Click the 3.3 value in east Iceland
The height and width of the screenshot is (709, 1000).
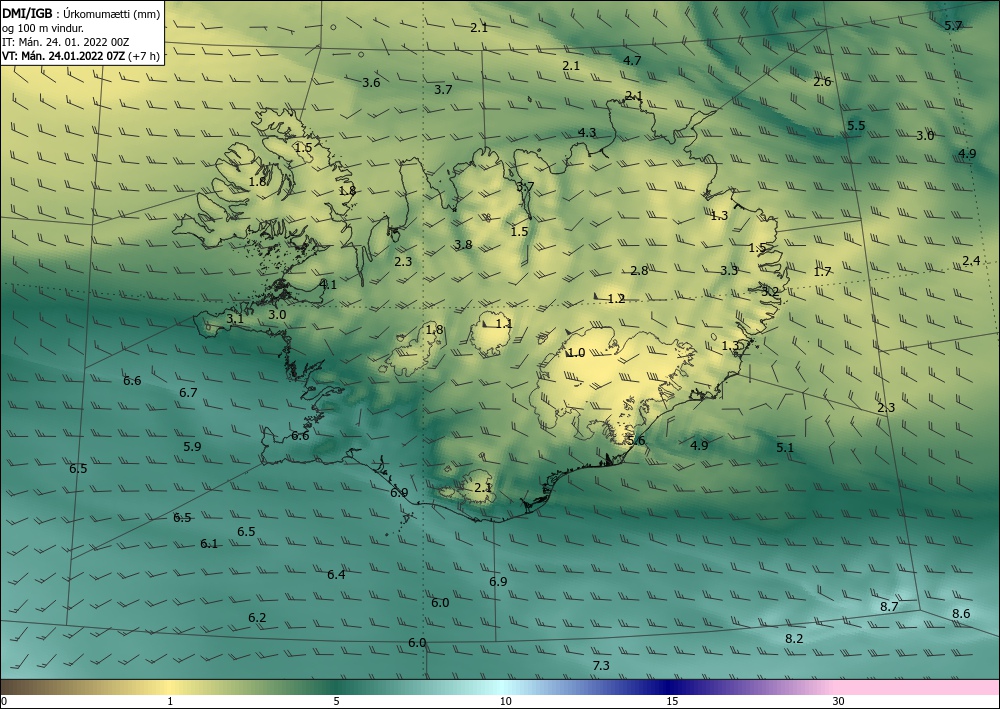(730, 270)
